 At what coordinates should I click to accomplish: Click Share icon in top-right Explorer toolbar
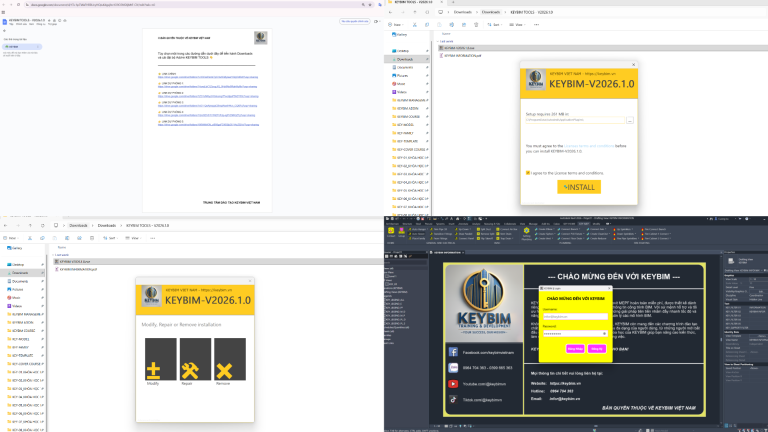coord(464,24)
